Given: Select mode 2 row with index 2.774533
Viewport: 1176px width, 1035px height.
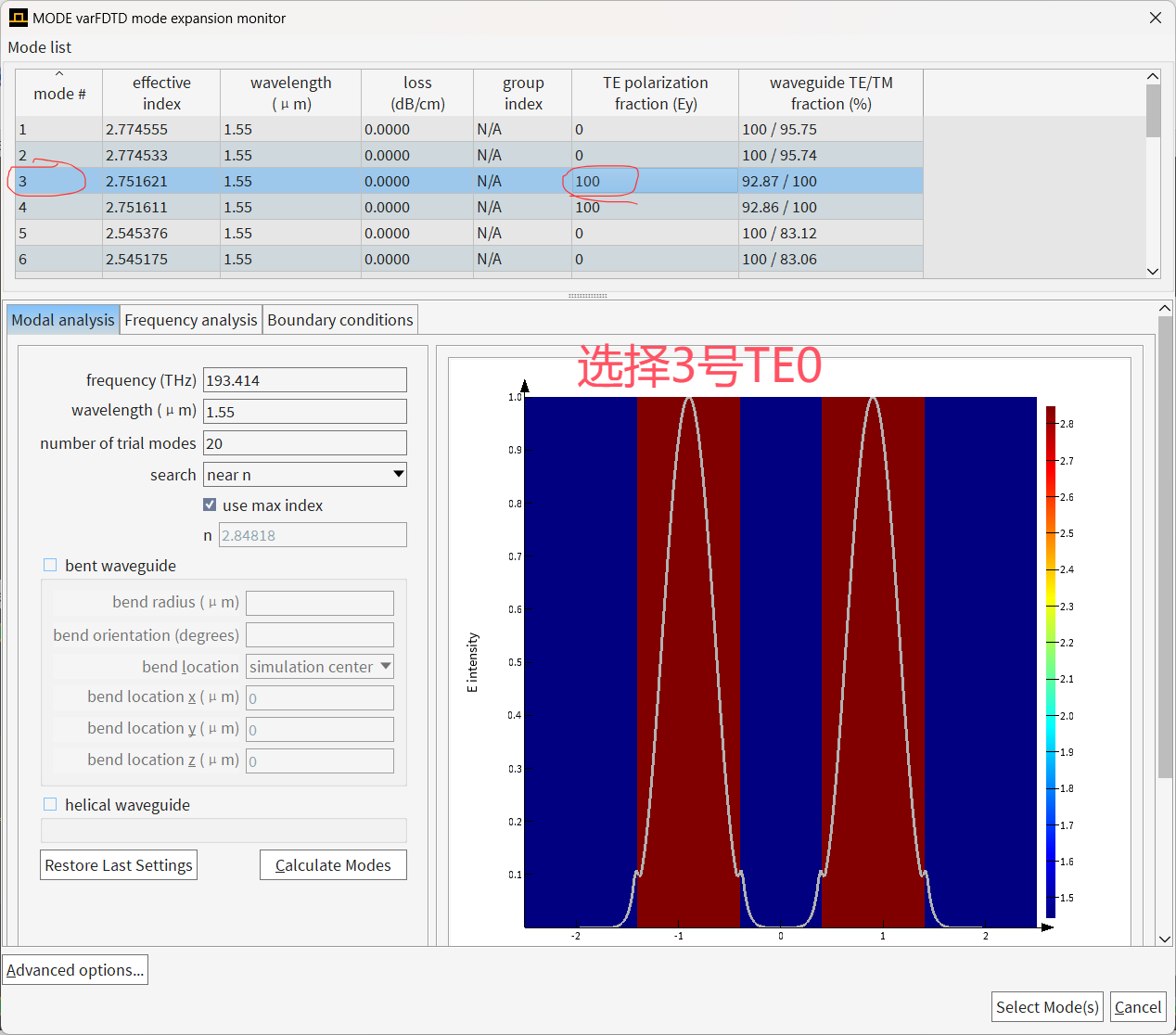Looking at the screenshot, I should (469, 155).
